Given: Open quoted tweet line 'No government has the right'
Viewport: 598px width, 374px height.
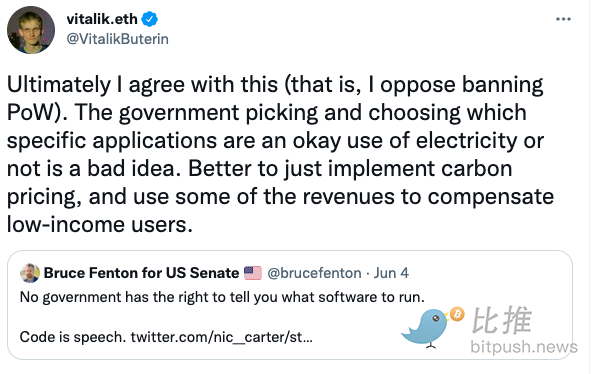Looking at the screenshot, I should pyautogui.click(x=222, y=297).
